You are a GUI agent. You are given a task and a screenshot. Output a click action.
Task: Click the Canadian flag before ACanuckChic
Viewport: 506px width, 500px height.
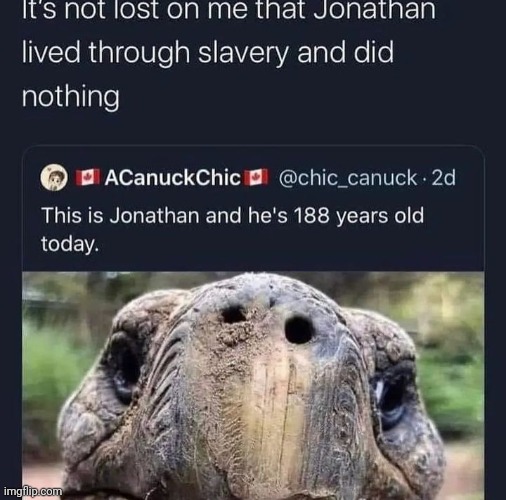pyautogui.click(x=87, y=177)
